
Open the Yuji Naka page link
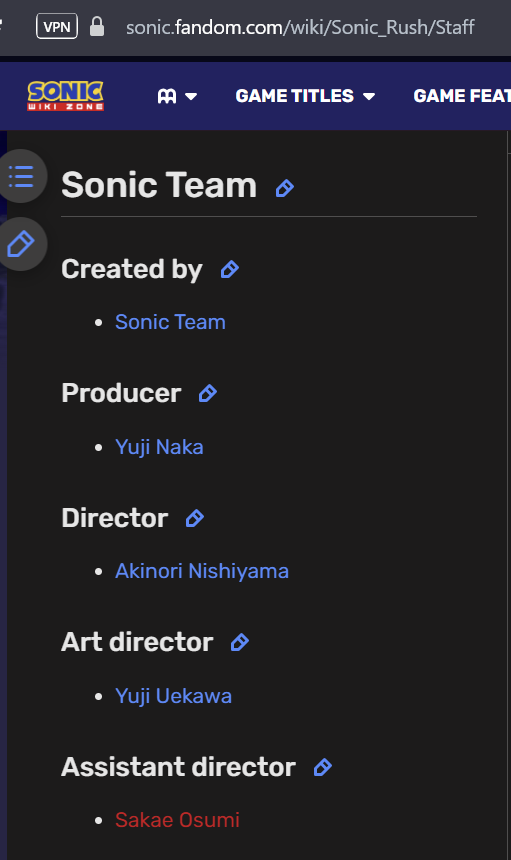160,447
